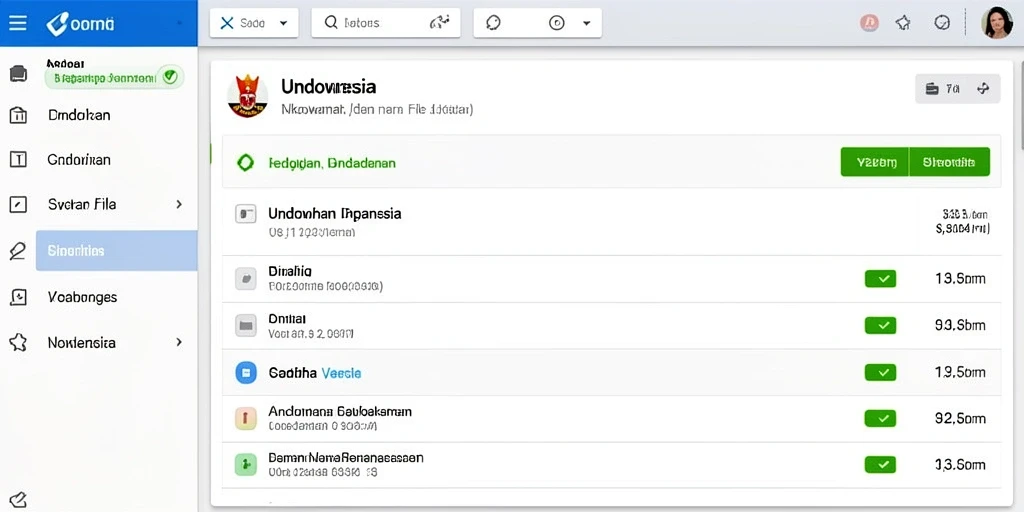Click the Dmdokan trash icon
1024x512 pixels.
(18, 116)
